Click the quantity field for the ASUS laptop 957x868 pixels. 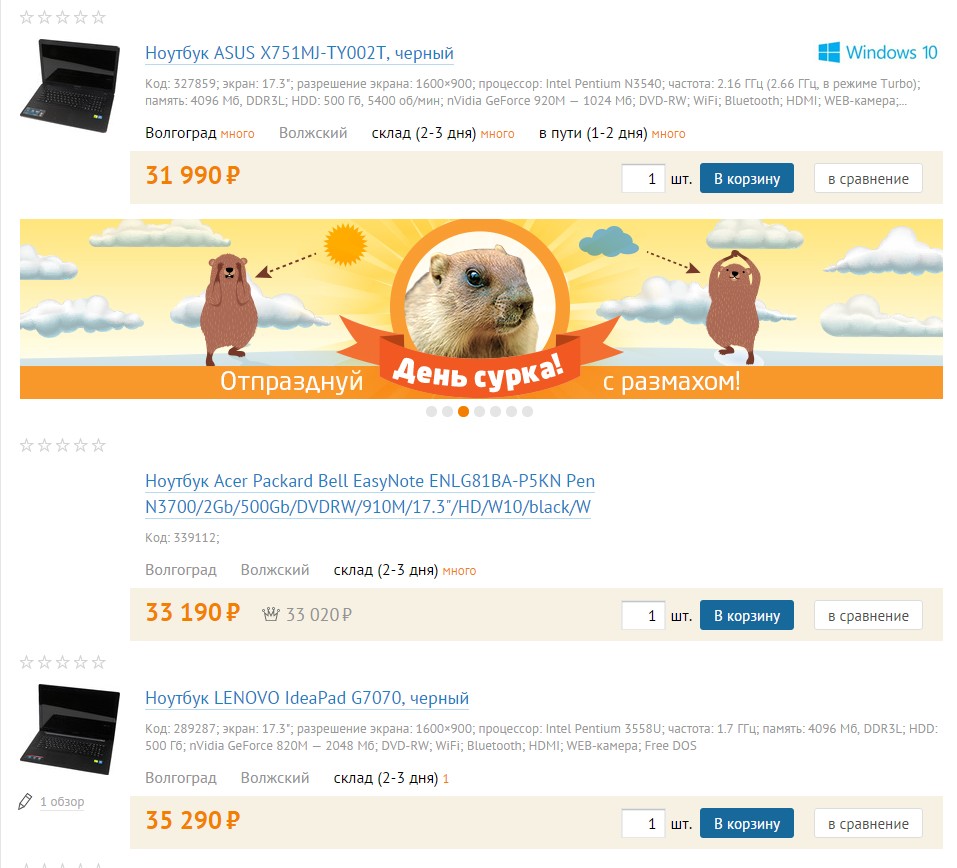pyautogui.click(x=643, y=178)
